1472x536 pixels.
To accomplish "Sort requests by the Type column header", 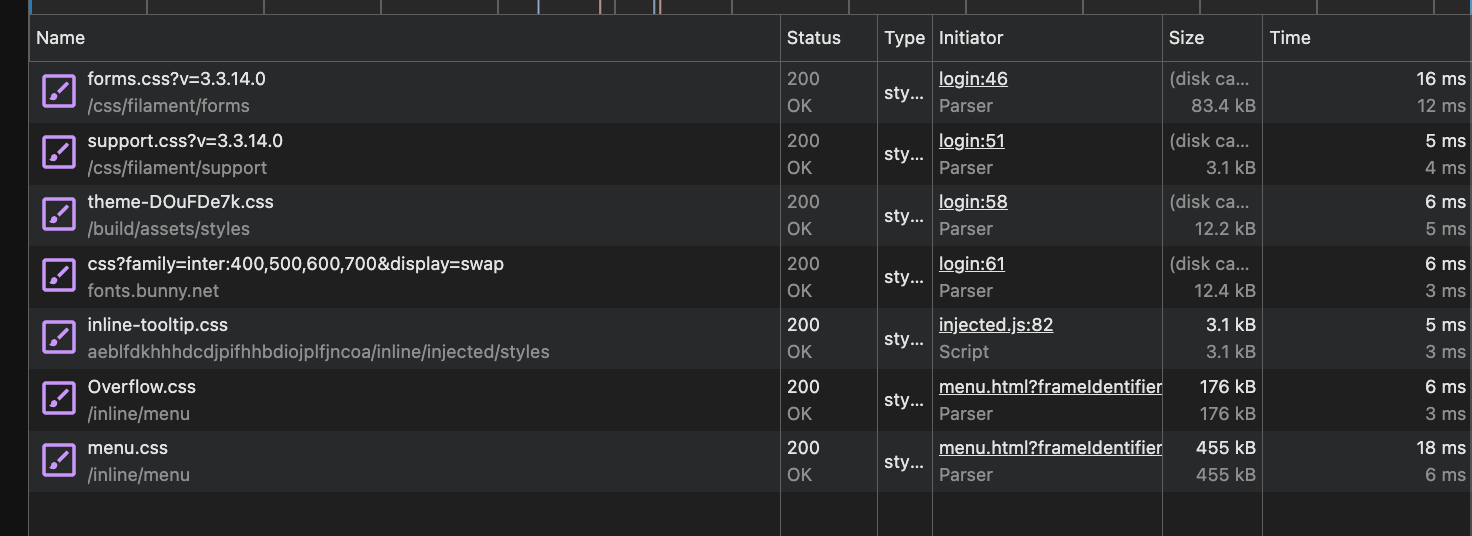I will pyautogui.click(x=904, y=38).
